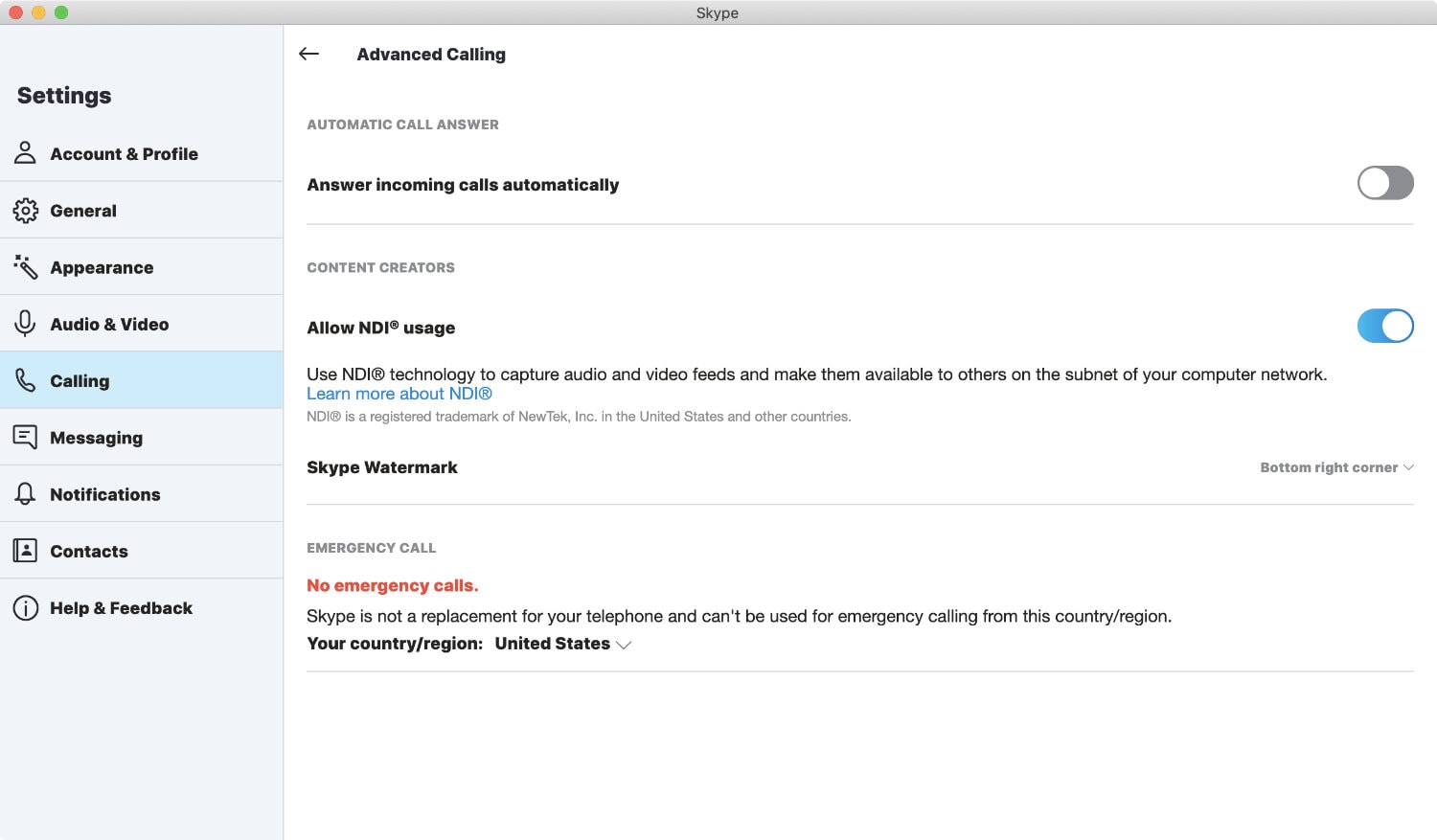Screen dimensions: 1437x840
Task: Enable Answer incoming calls automatically switch
Action: [x=1385, y=183]
